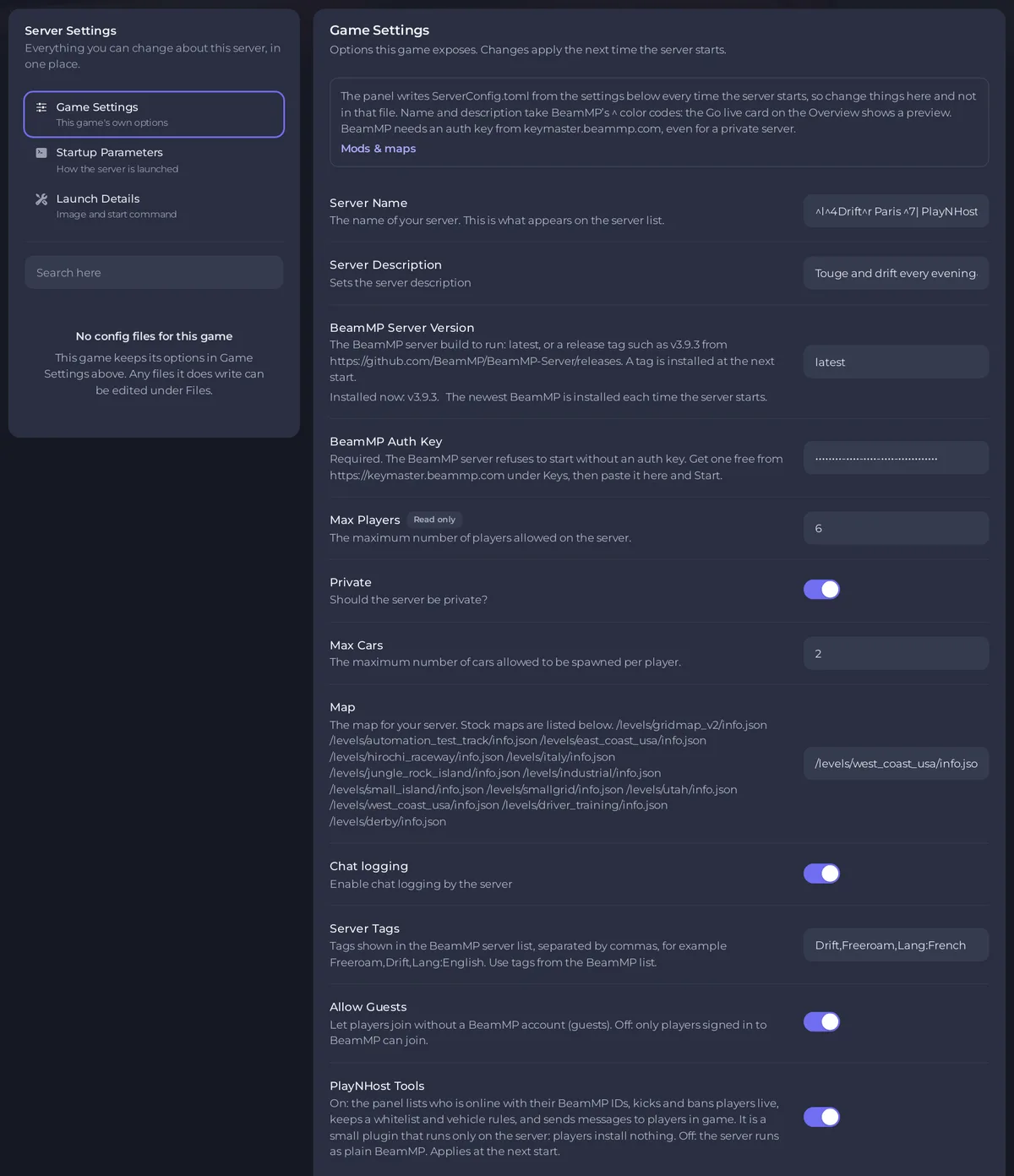This screenshot has height=1176, width=1014.
Task: Click "Enable chat logging by the server" text
Action: (x=421, y=884)
